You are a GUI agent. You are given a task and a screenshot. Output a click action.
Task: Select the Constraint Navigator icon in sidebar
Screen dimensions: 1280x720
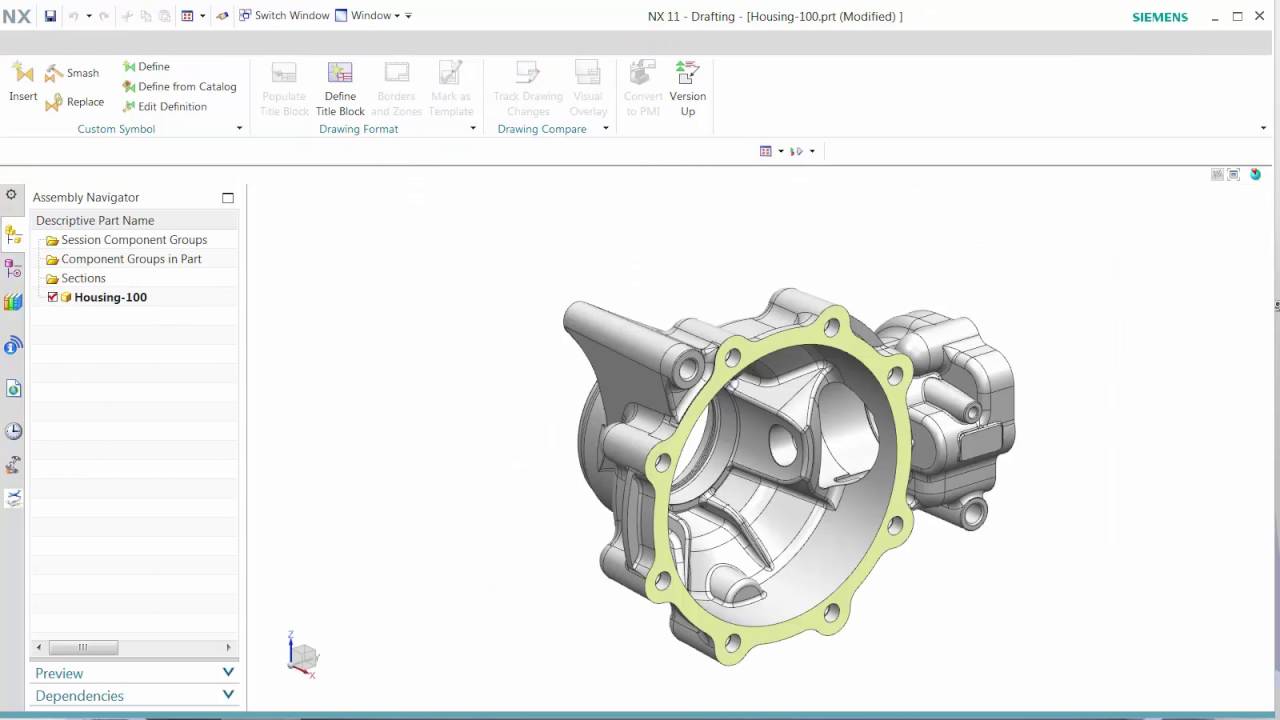(13, 268)
